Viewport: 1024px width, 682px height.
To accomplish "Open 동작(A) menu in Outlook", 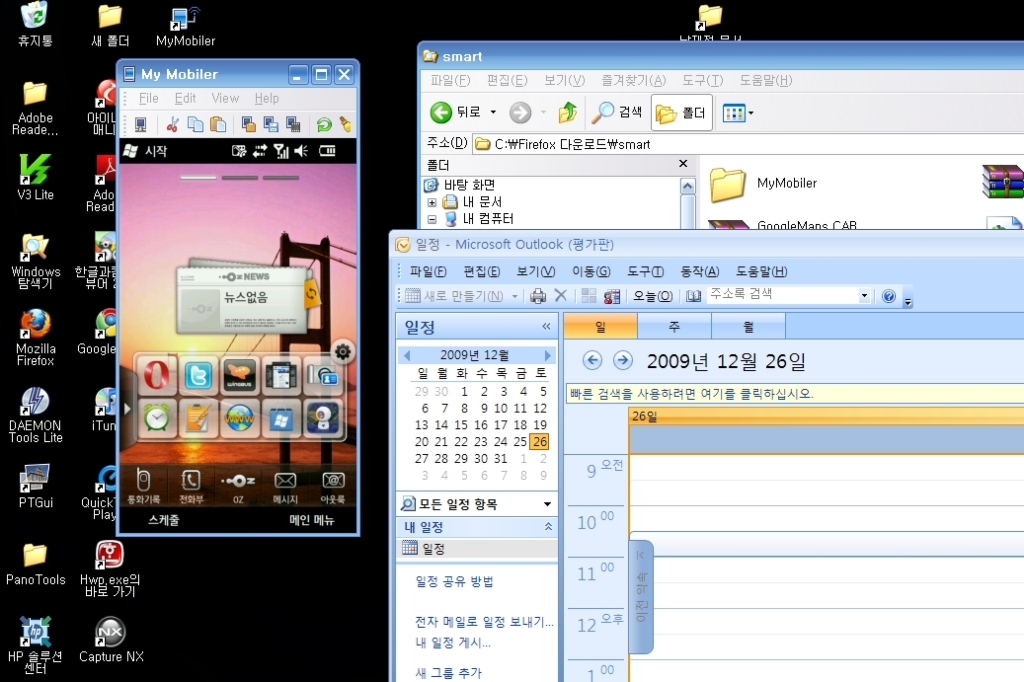I will (x=699, y=271).
